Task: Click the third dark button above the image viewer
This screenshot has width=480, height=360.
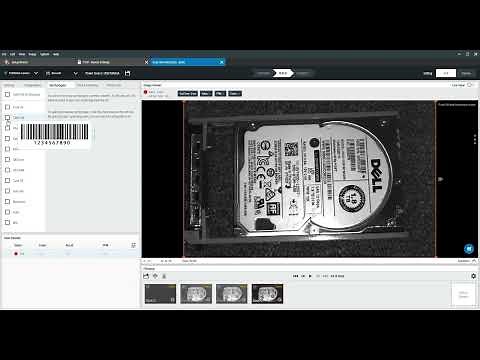Action: coord(220,94)
